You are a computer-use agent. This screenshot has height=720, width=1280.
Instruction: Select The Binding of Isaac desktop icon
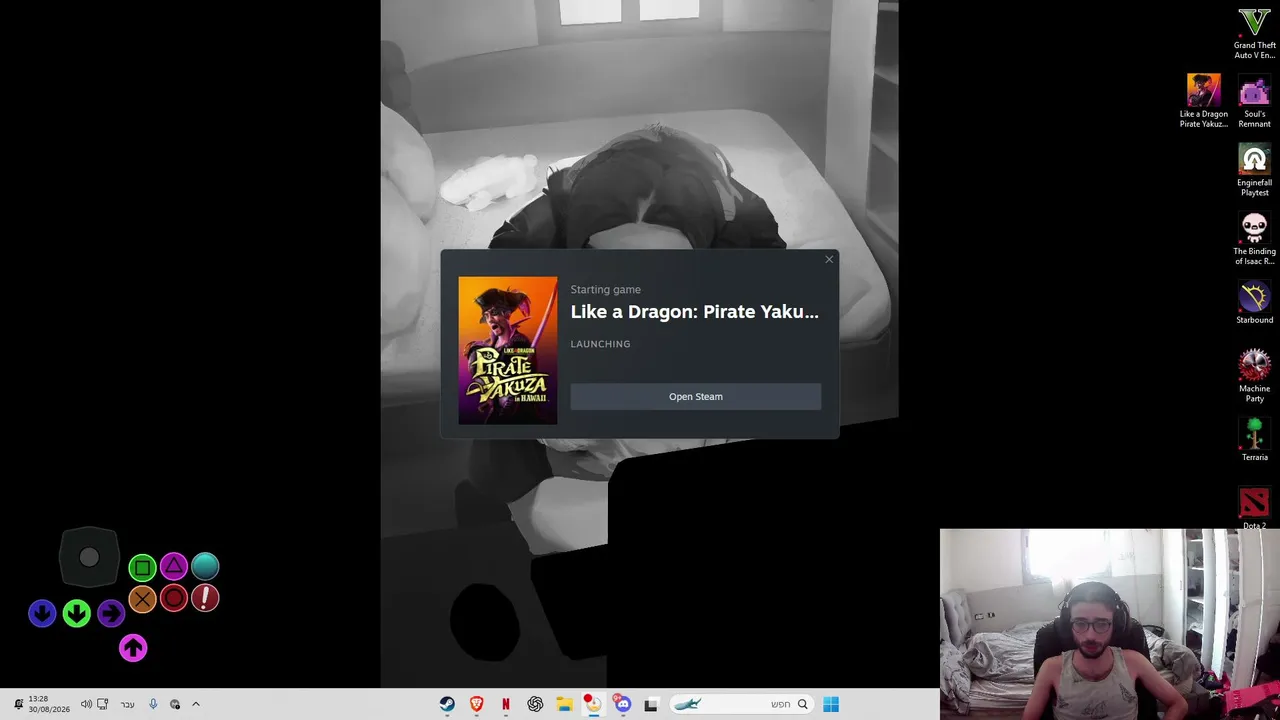coord(1254,239)
